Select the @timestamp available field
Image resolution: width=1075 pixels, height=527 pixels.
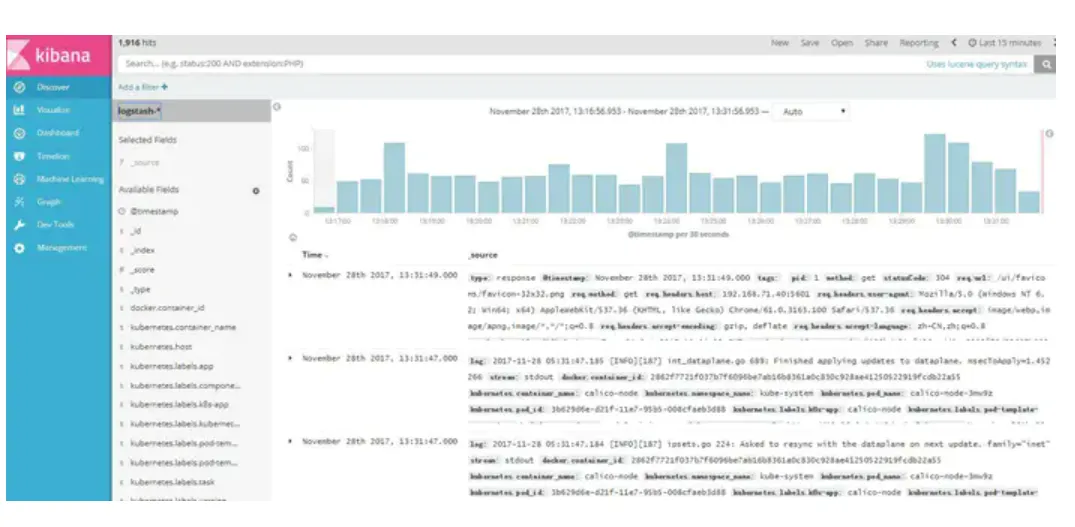tap(154, 212)
